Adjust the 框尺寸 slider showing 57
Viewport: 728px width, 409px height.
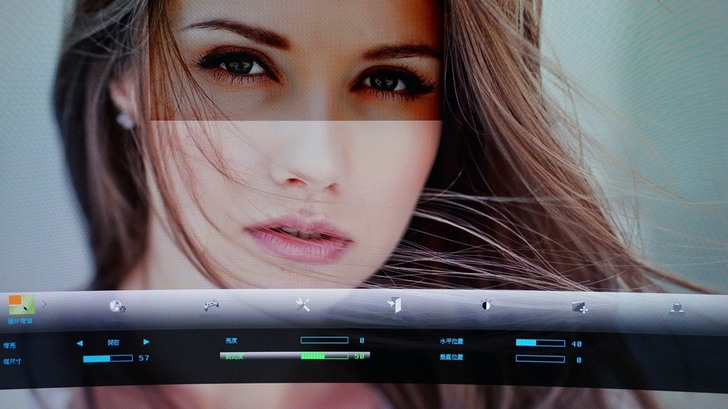coord(108,358)
